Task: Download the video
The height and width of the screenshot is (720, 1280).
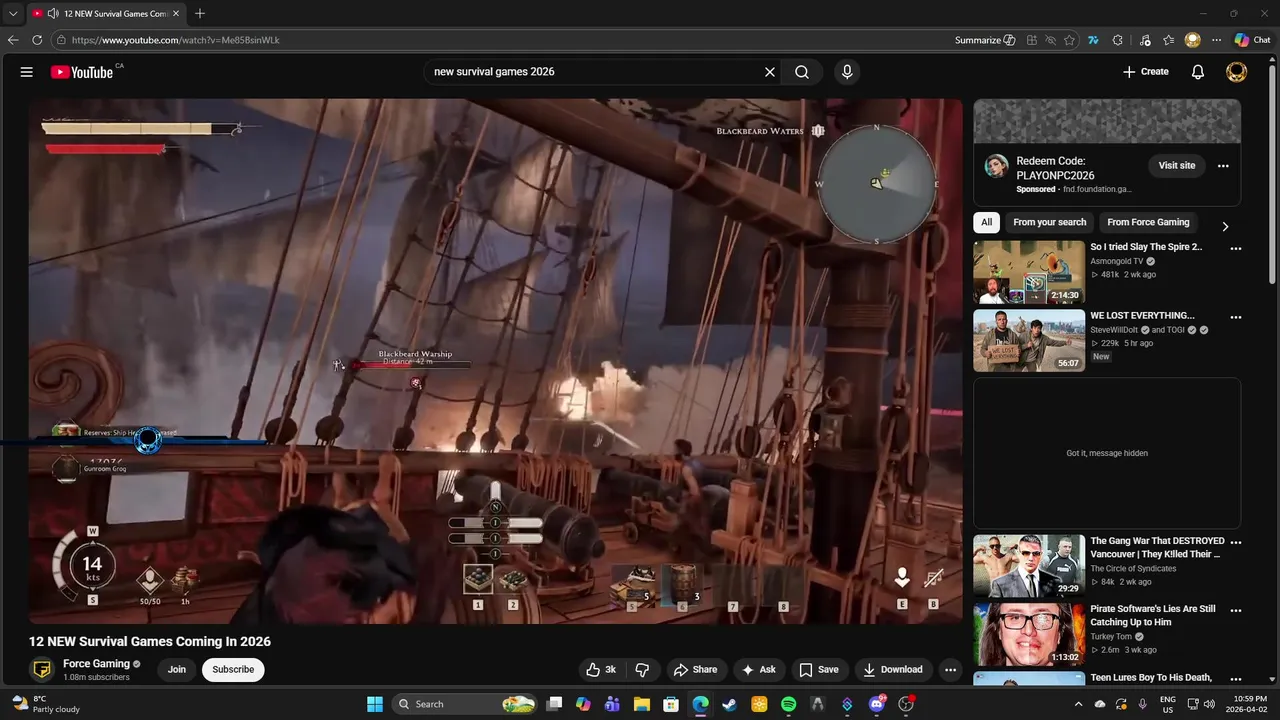Action: 893,670
